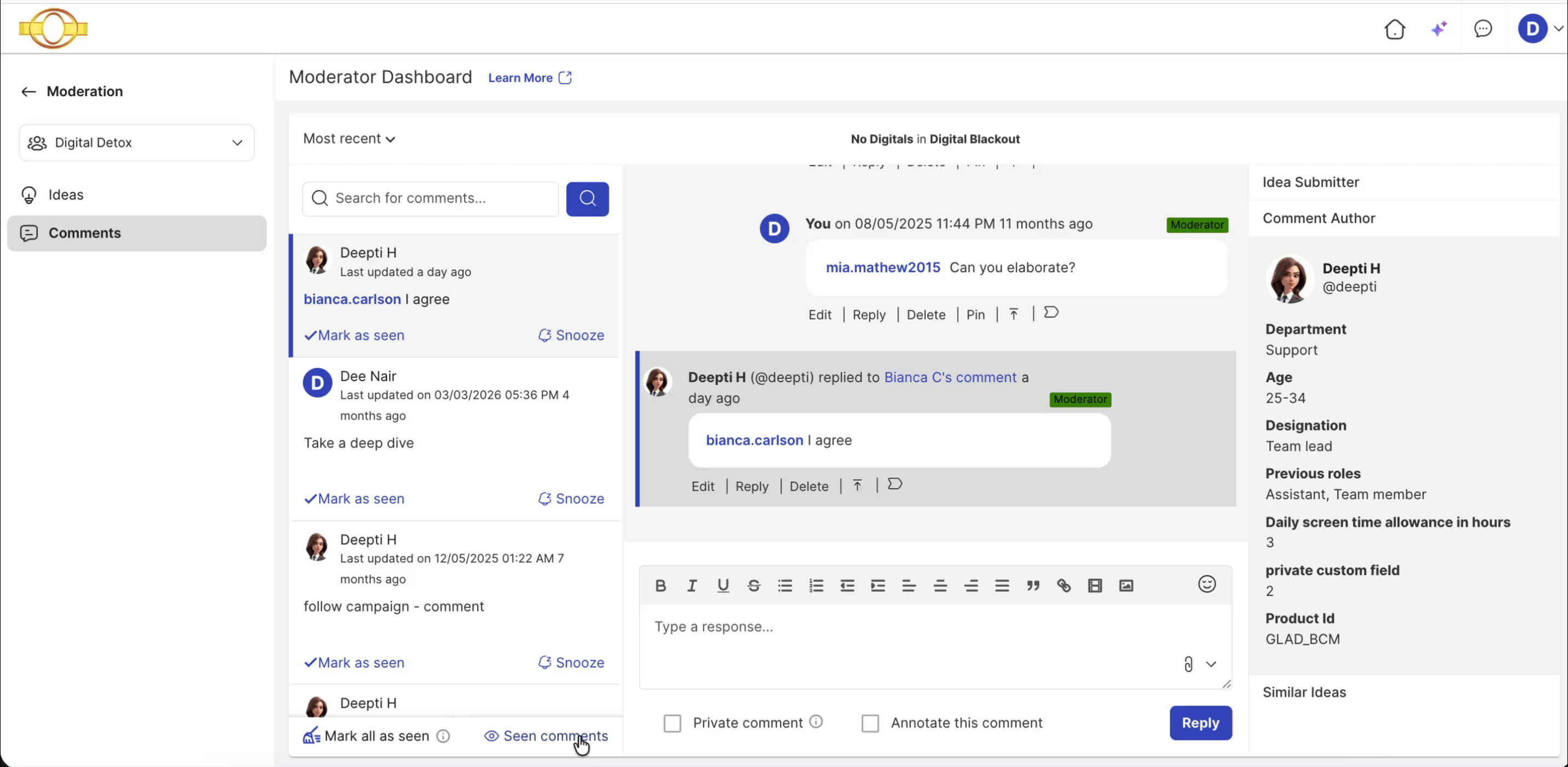Click the blue Reply submit button
The width and height of the screenshot is (1568, 767).
pyautogui.click(x=1200, y=723)
